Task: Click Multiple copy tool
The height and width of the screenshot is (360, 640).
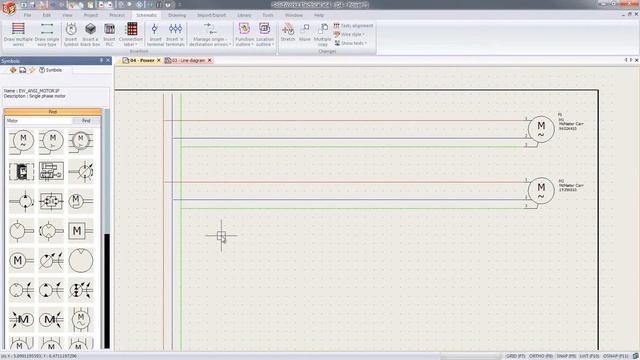Action: click(322, 34)
